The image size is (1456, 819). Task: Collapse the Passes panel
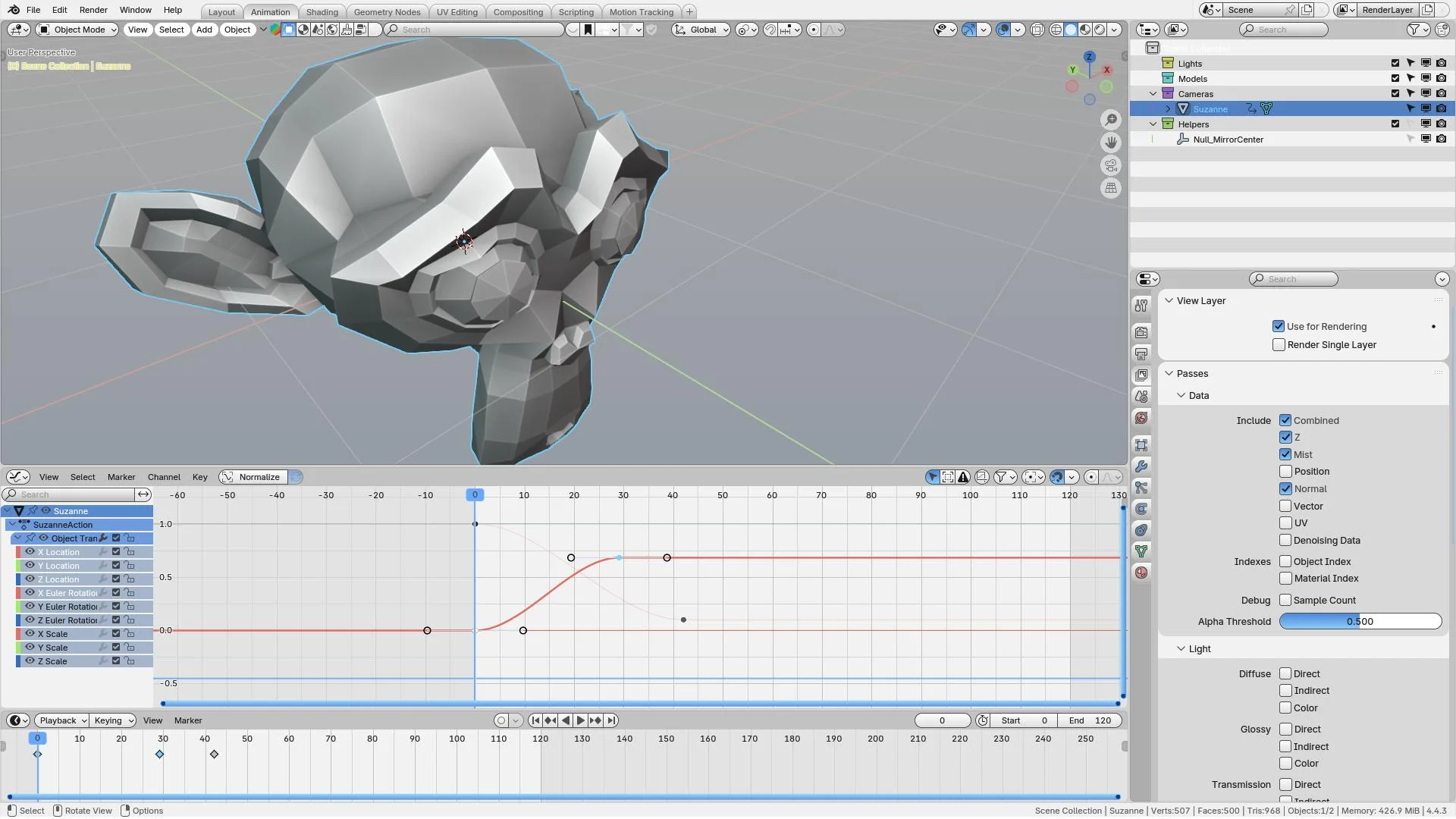point(1169,374)
